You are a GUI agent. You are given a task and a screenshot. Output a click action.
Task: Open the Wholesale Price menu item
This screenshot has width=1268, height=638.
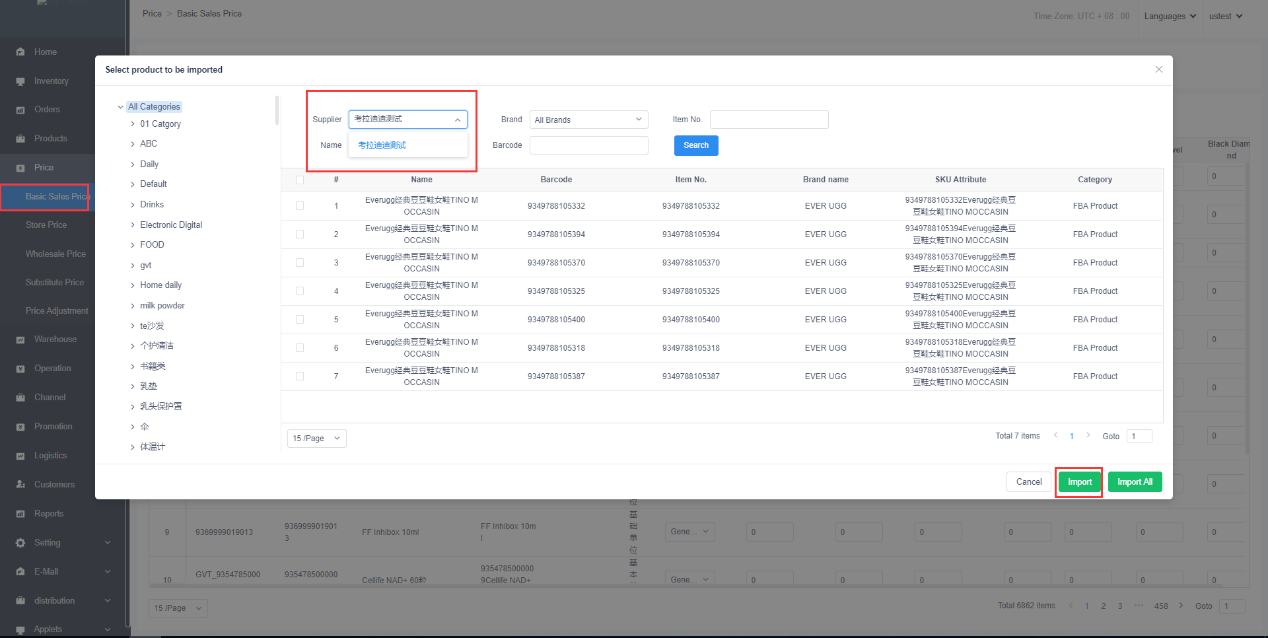point(55,254)
